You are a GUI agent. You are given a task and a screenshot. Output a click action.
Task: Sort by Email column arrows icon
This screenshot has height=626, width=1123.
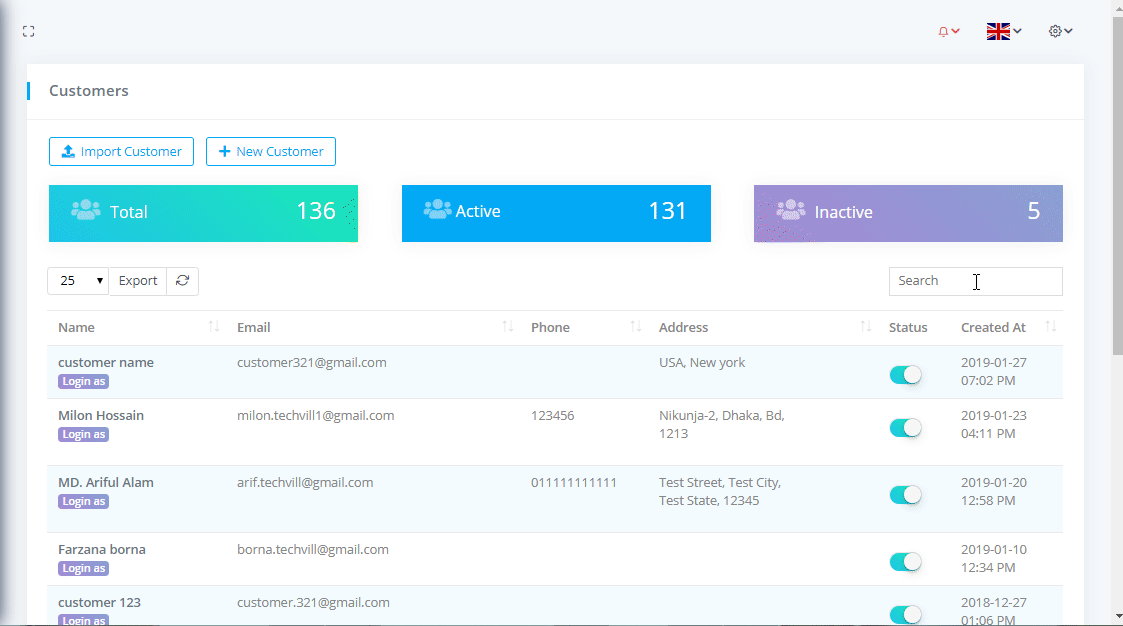click(507, 327)
